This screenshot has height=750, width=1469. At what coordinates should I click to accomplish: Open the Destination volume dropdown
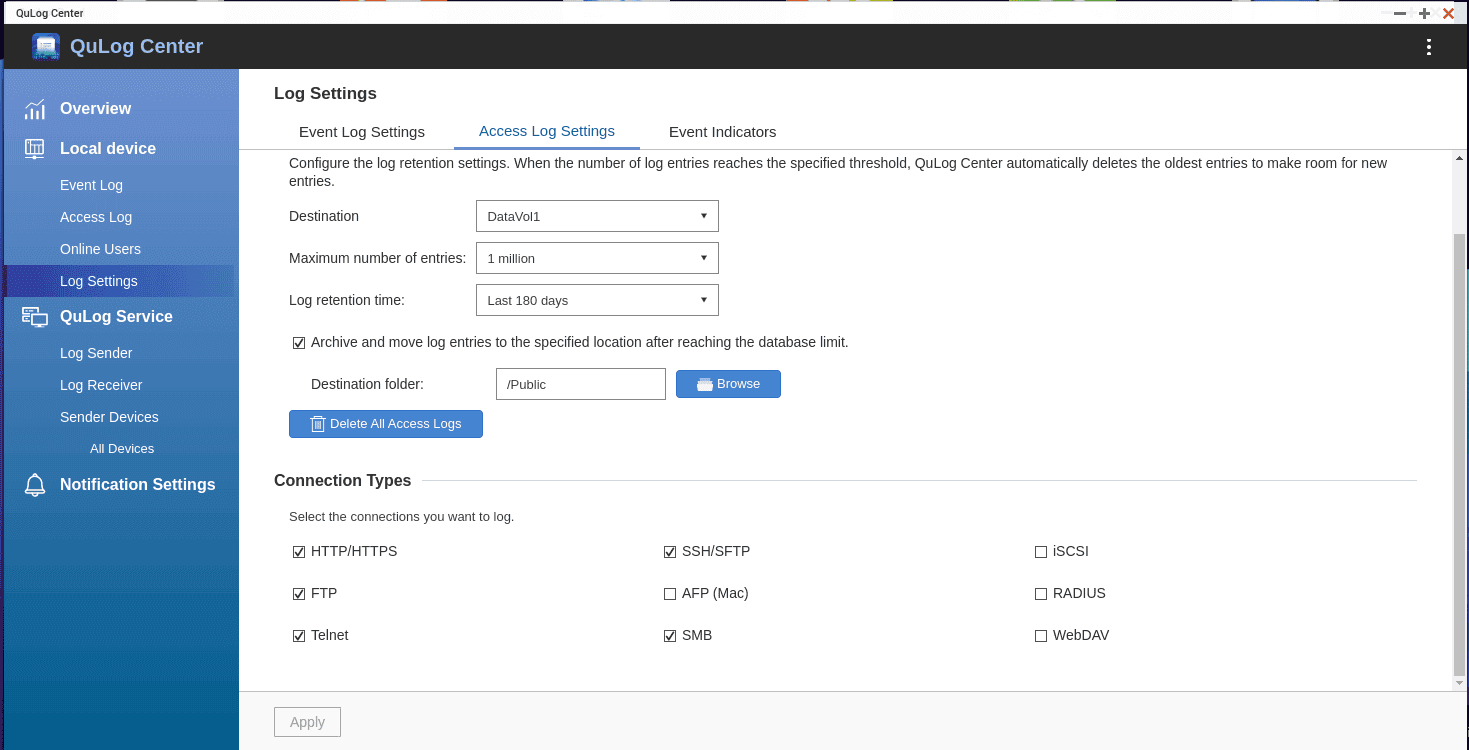click(x=597, y=216)
